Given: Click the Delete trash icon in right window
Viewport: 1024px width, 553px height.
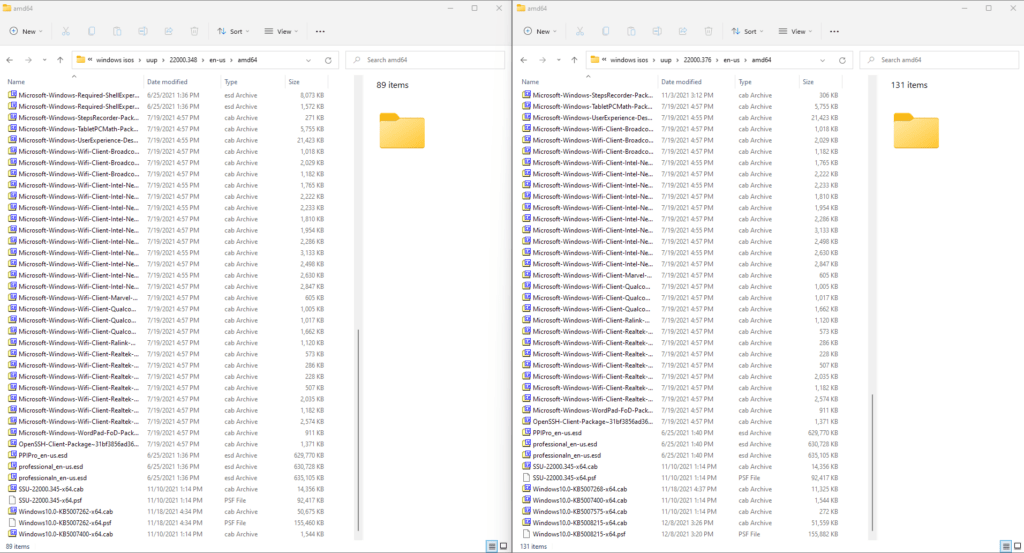Looking at the screenshot, I should (708, 31).
